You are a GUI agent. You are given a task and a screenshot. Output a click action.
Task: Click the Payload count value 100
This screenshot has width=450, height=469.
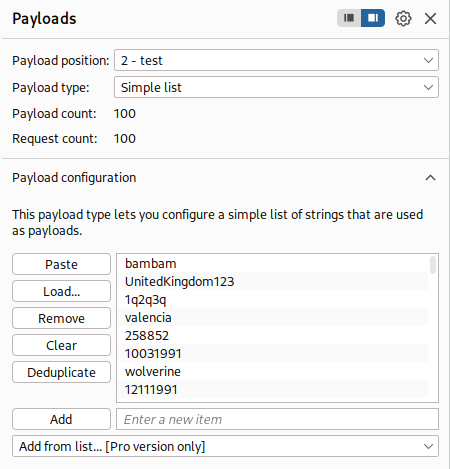pyautogui.click(x=125, y=114)
